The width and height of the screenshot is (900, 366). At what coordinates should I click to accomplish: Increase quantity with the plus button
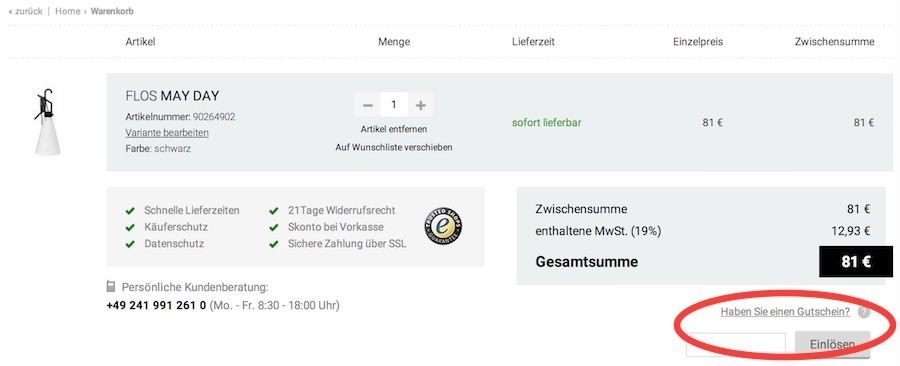[421, 105]
